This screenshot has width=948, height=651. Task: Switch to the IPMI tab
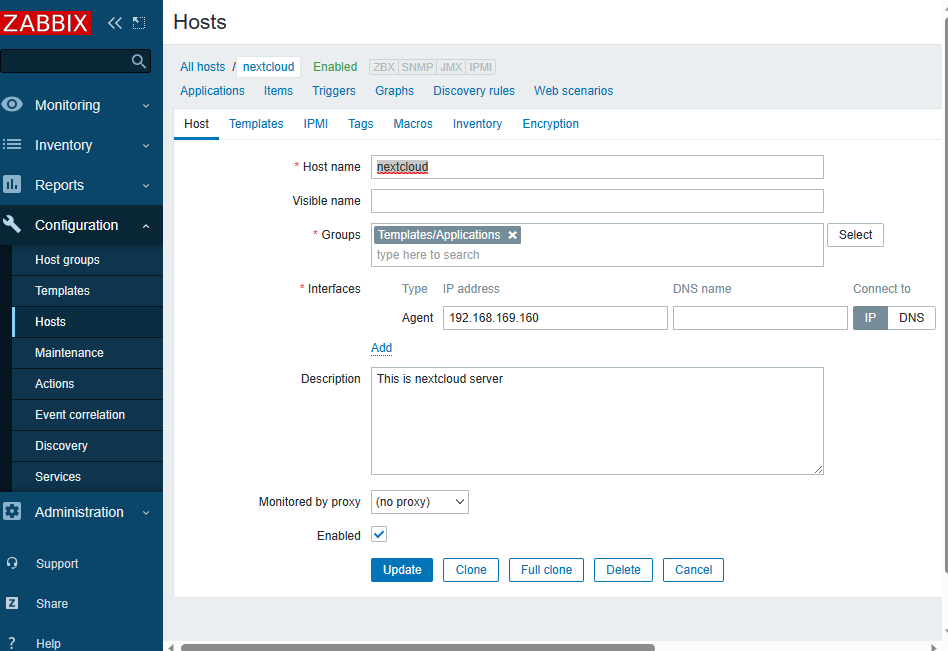tap(316, 124)
